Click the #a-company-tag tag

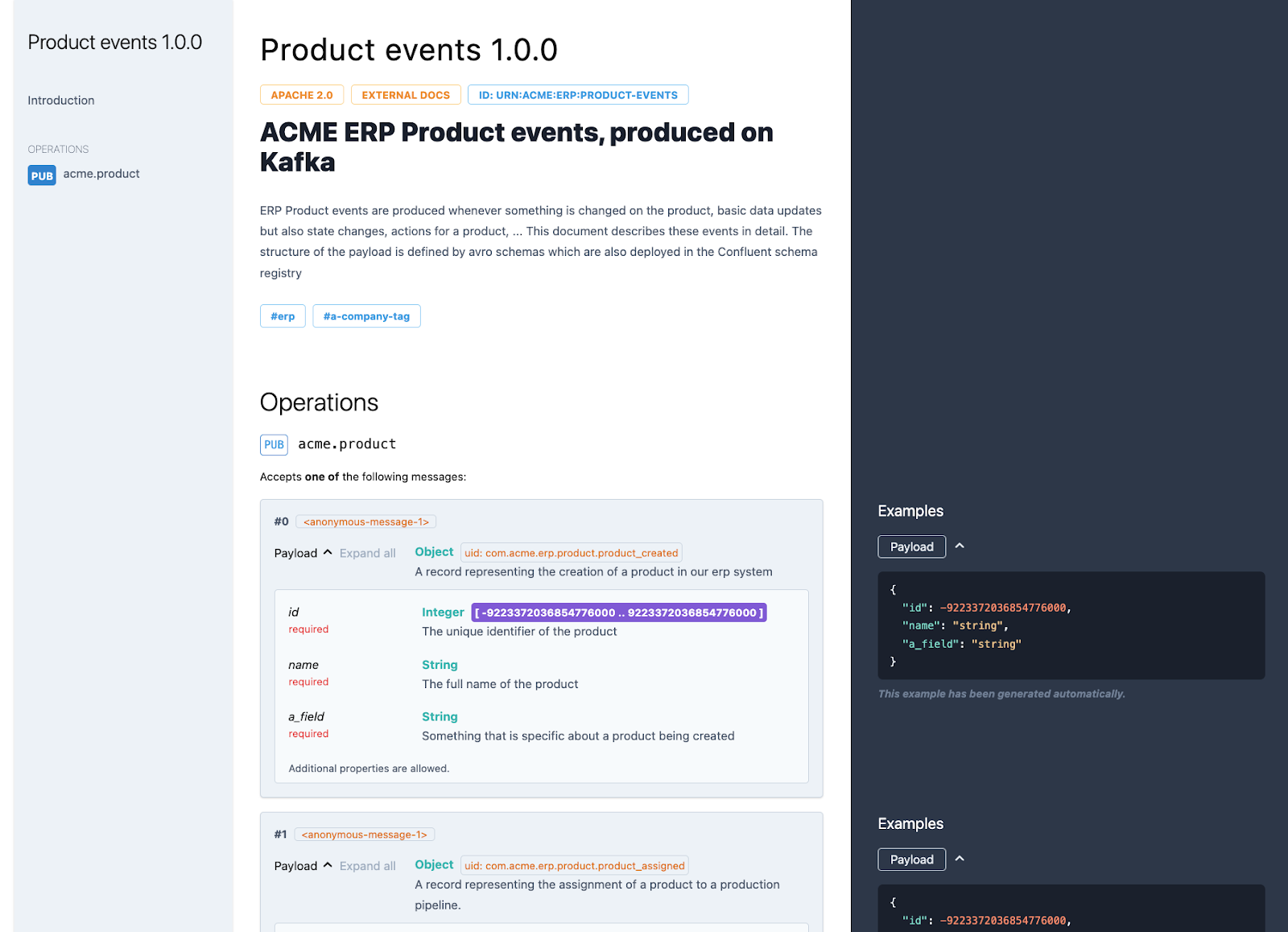(366, 316)
